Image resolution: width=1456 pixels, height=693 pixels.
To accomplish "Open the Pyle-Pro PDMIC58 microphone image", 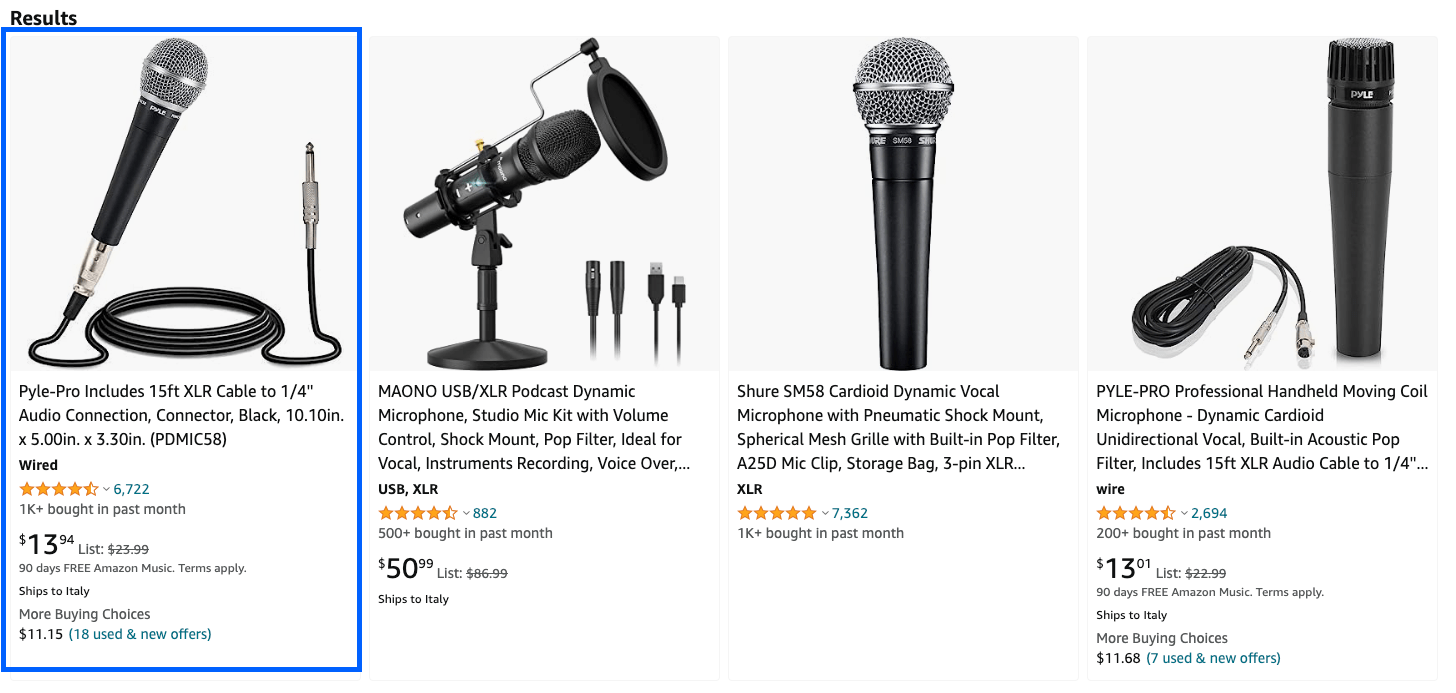I will (181, 204).
